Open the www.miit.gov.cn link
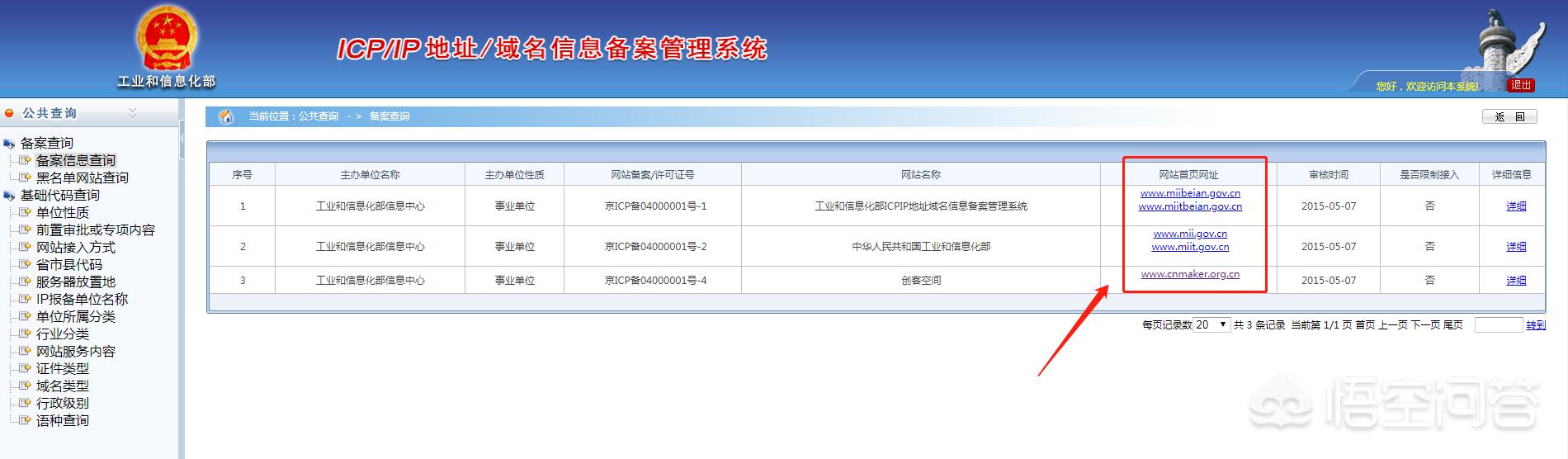 [x=1190, y=247]
